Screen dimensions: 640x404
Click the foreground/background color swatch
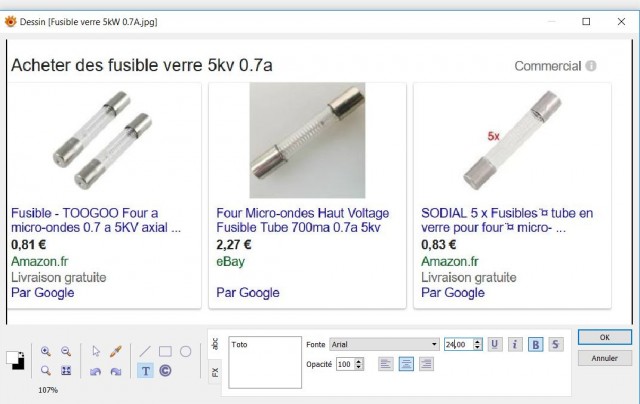[x=16, y=360]
